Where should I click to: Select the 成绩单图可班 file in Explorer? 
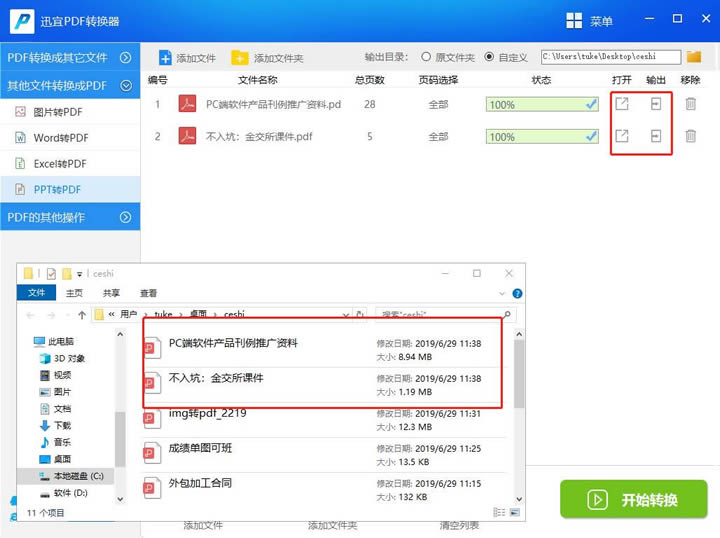pyautogui.click(x=324, y=454)
